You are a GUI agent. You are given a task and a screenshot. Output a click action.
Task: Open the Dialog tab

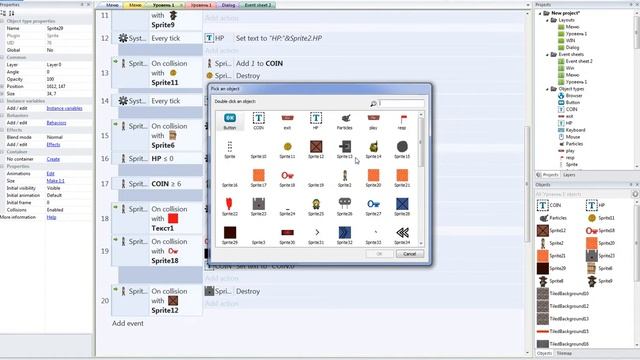pos(228,5)
